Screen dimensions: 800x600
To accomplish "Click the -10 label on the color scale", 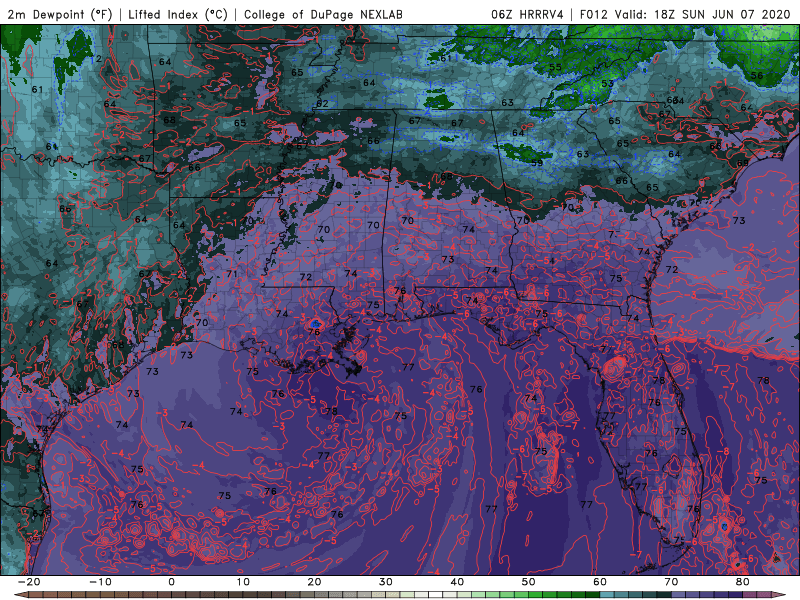I will [100, 582].
